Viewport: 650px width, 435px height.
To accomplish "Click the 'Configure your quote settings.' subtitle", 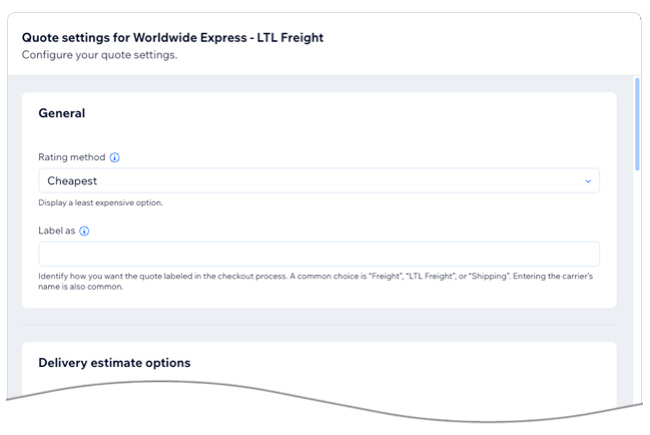I will pyautogui.click(x=99, y=55).
